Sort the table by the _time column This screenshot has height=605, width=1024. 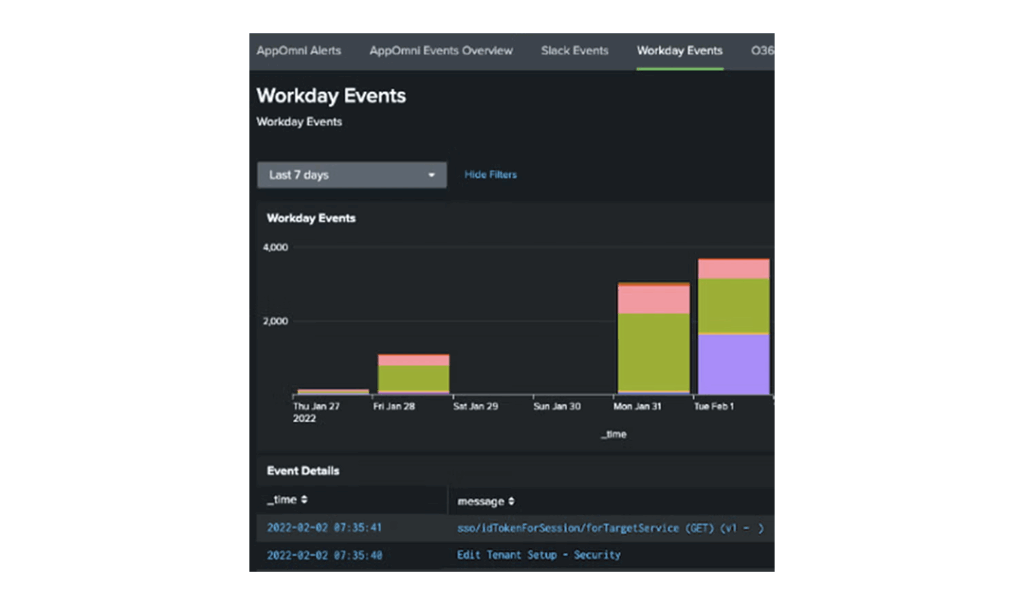[x=287, y=500]
